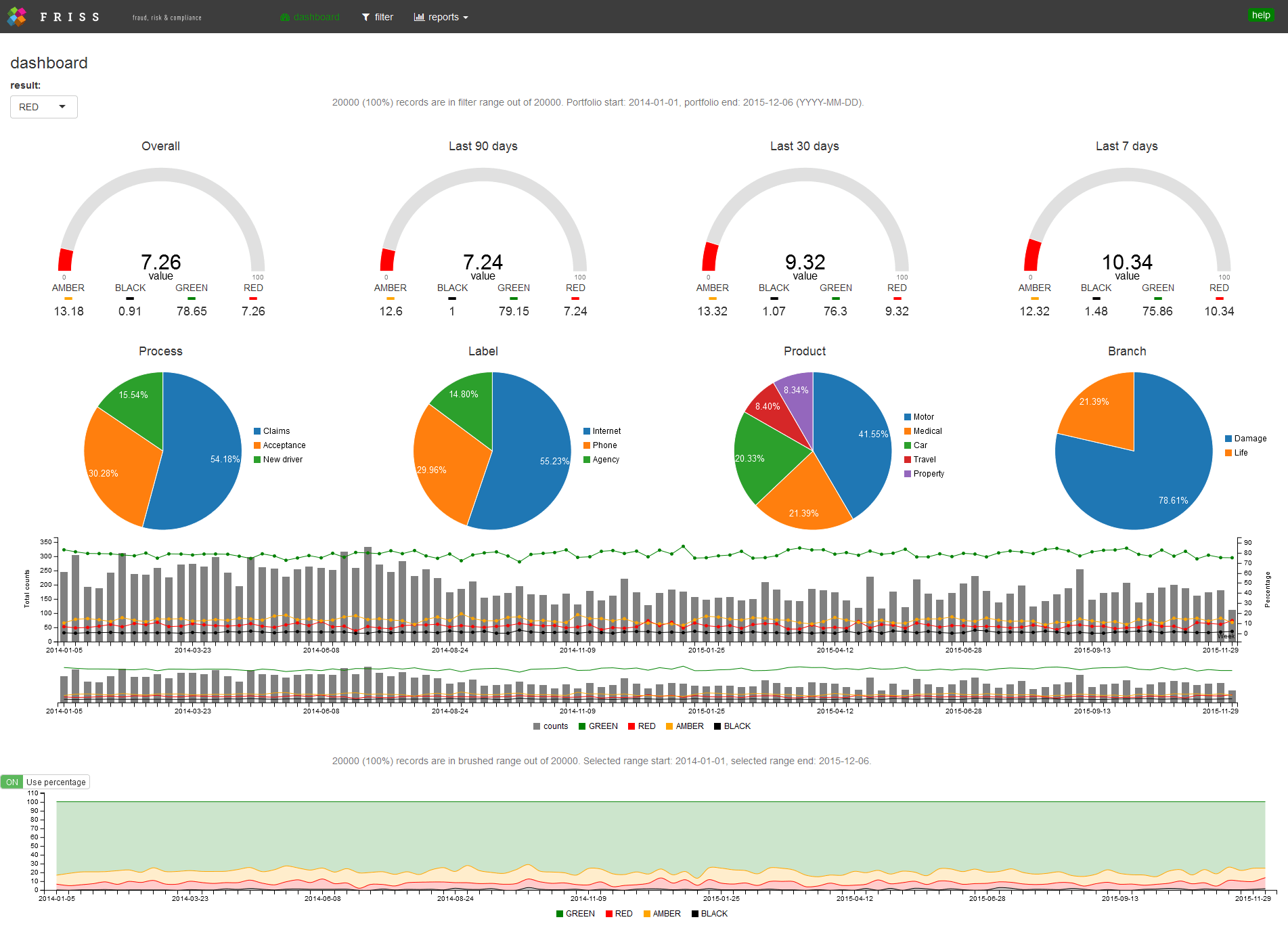Expand the reports menu caret
This screenshot has width=1288, height=928.
[465, 17]
